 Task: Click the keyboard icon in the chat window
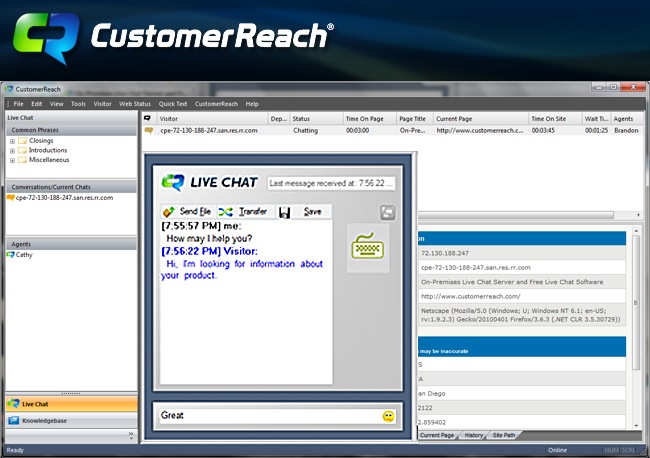366,250
